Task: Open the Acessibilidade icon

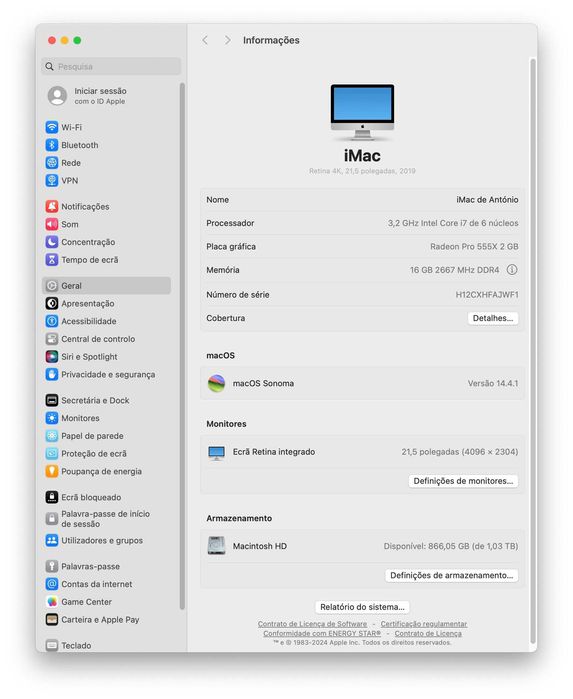Action: coord(52,321)
